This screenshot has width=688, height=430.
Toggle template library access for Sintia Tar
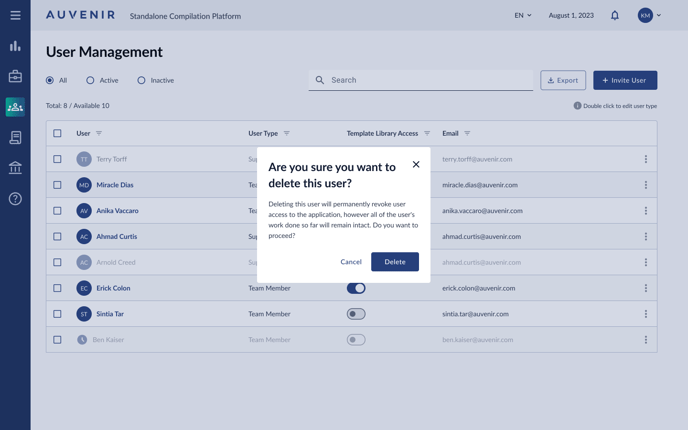pos(356,314)
